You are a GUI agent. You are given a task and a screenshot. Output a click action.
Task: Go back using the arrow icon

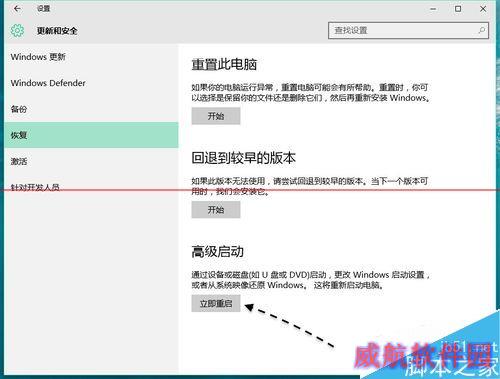[x=17, y=9]
